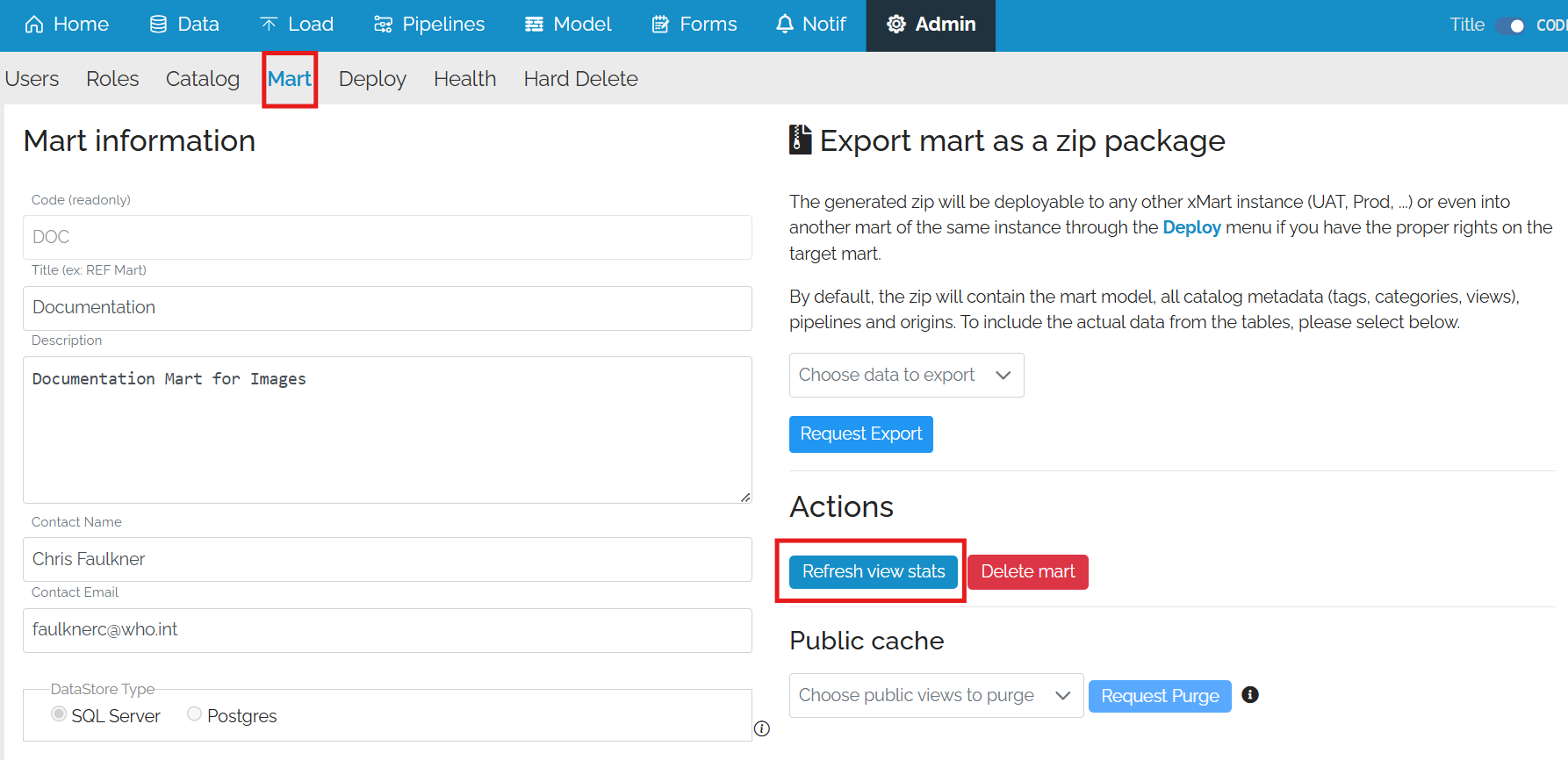
Task: Switch to the Catalog tab
Action: click(203, 79)
